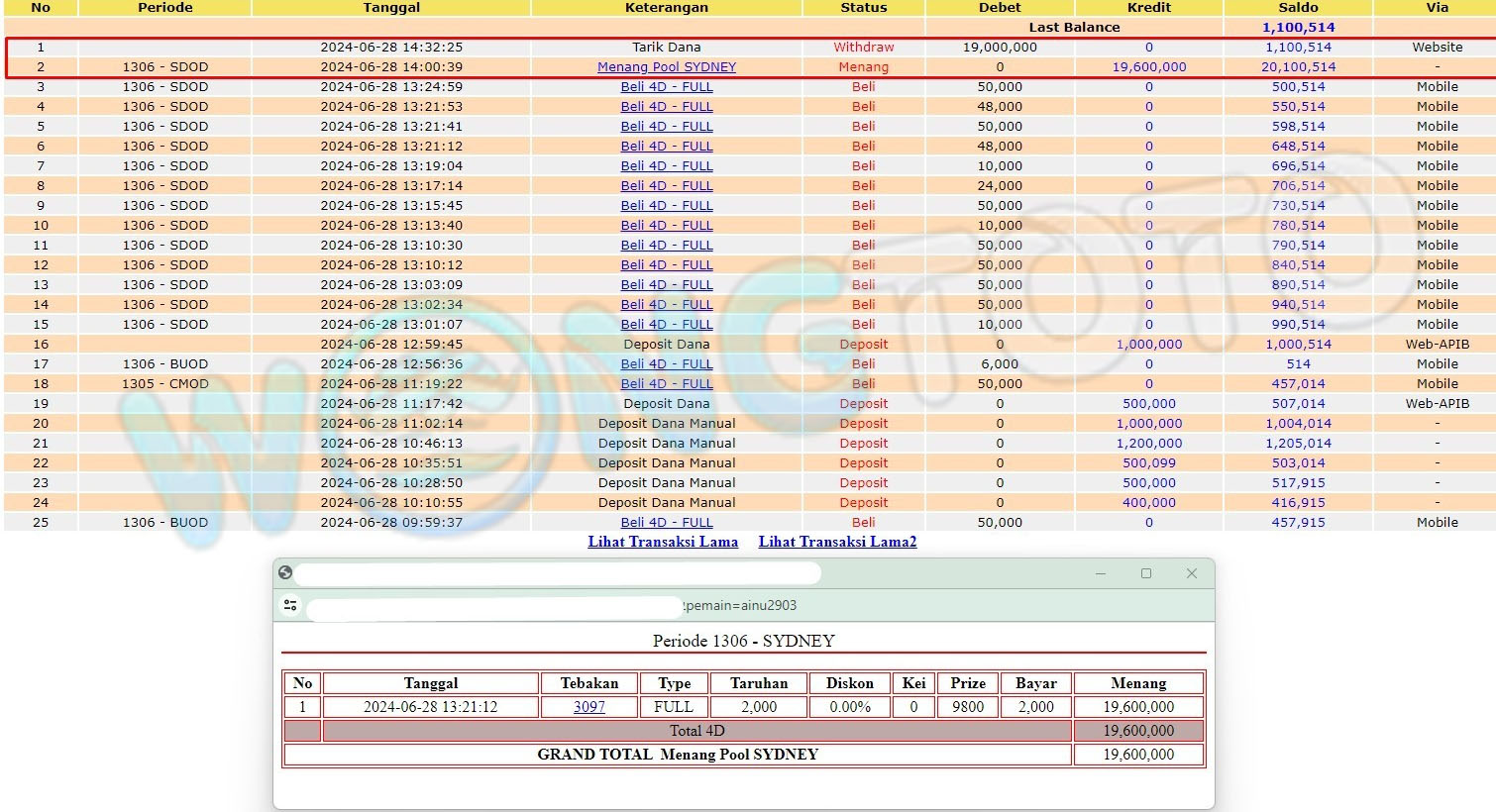Open Beli 4D - FULL at 13:21:12
The height and width of the screenshot is (812, 1496).
pyautogui.click(x=666, y=147)
